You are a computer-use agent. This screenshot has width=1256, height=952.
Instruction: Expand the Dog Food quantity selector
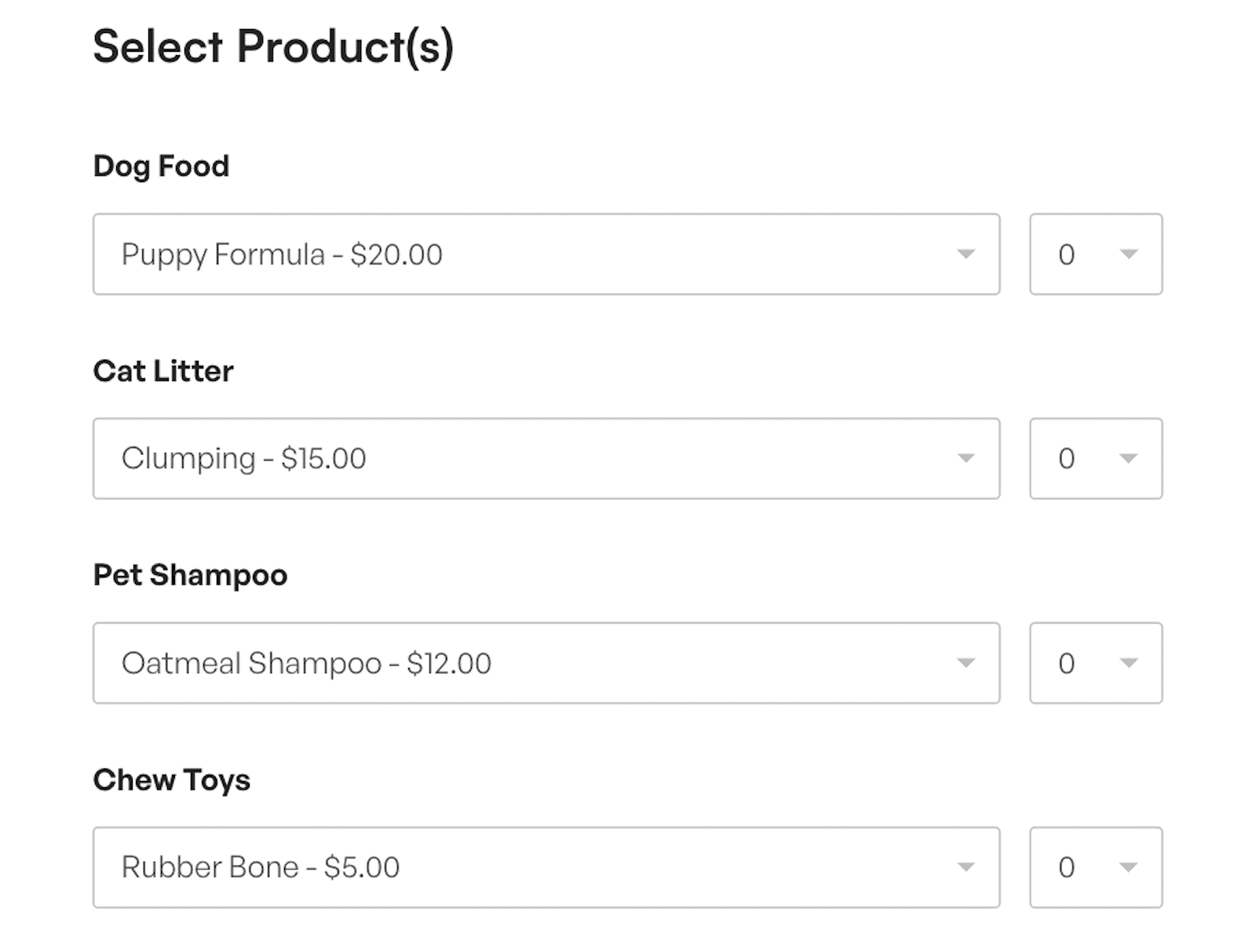click(1096, 254)
